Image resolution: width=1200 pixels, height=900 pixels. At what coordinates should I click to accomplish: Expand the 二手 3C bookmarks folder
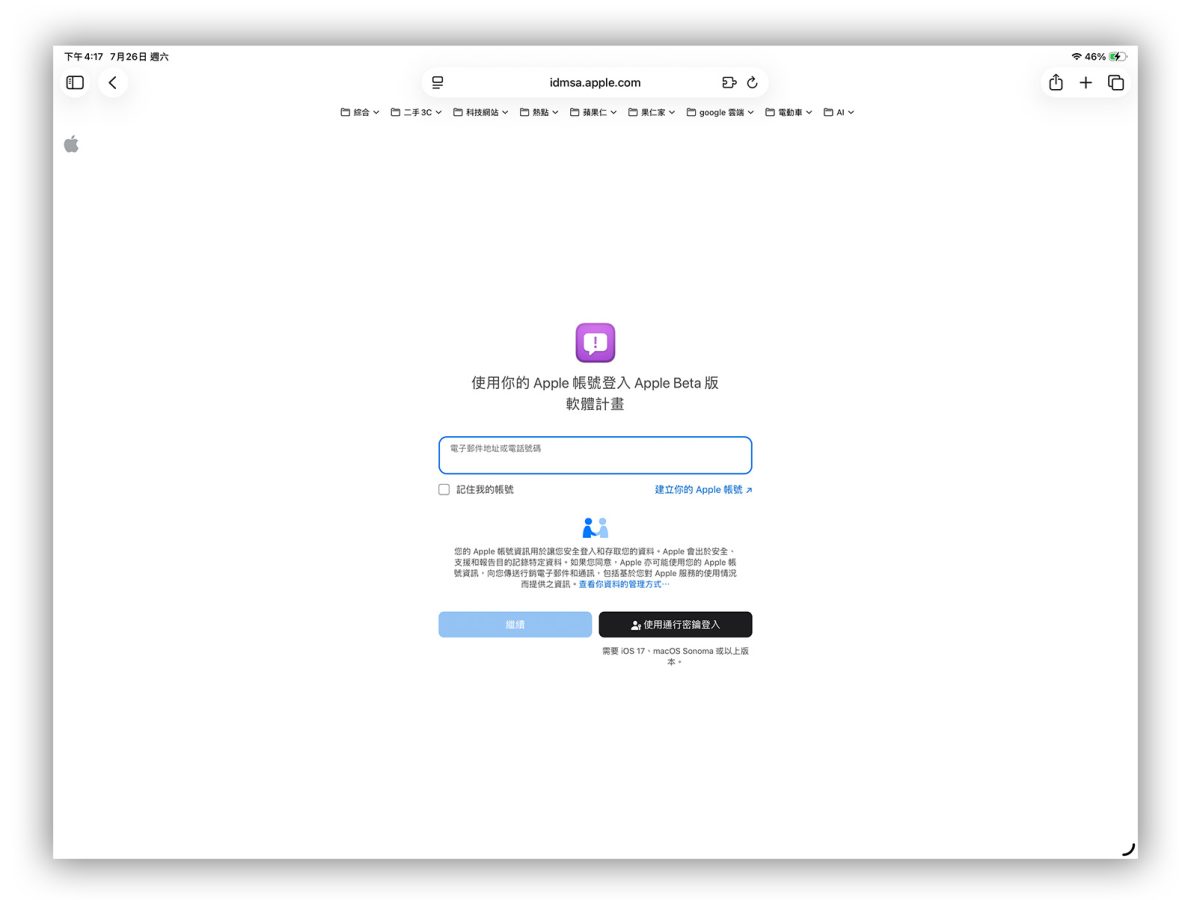pyautogui.click(x=416, y=113)
